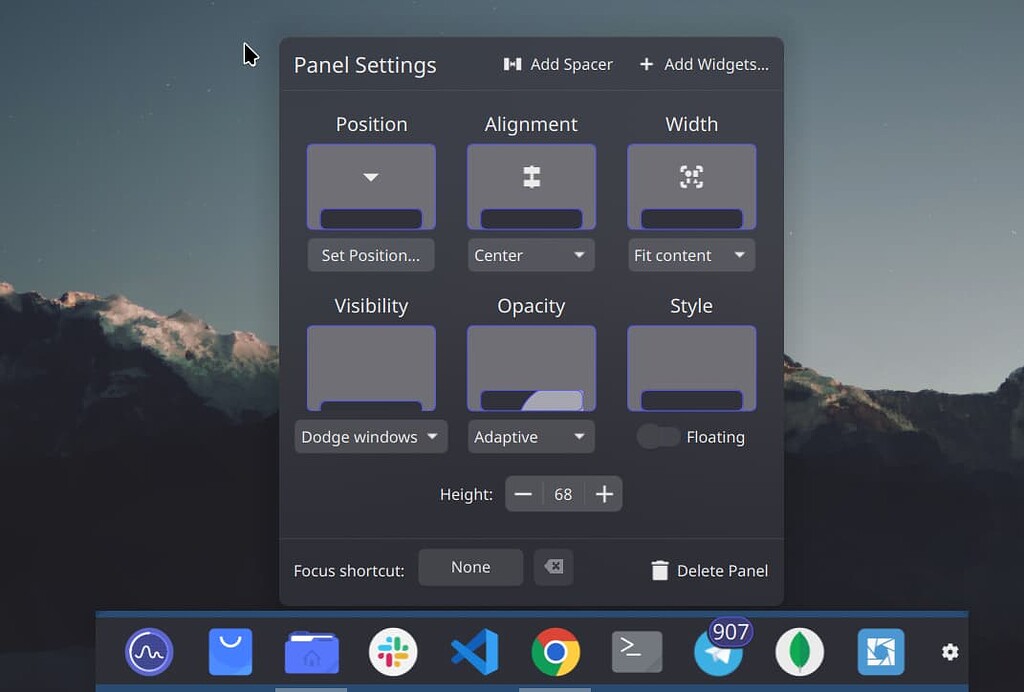Image resolution: width=1024 pixels, height=692 pixels.
Task: Toggle the Floating style switch
Action: point(661,437)
